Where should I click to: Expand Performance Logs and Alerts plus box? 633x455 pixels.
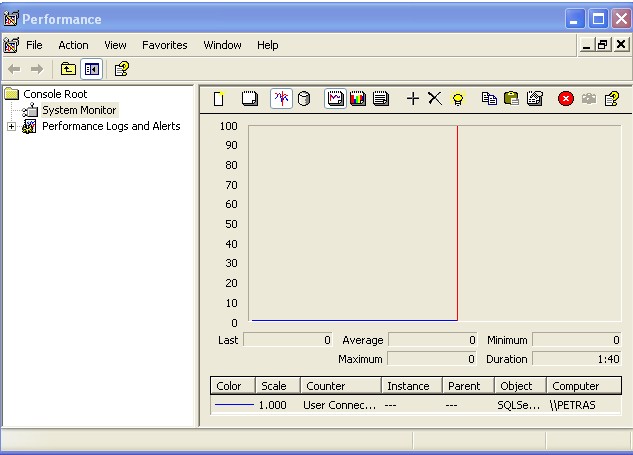tap(11, 126)
